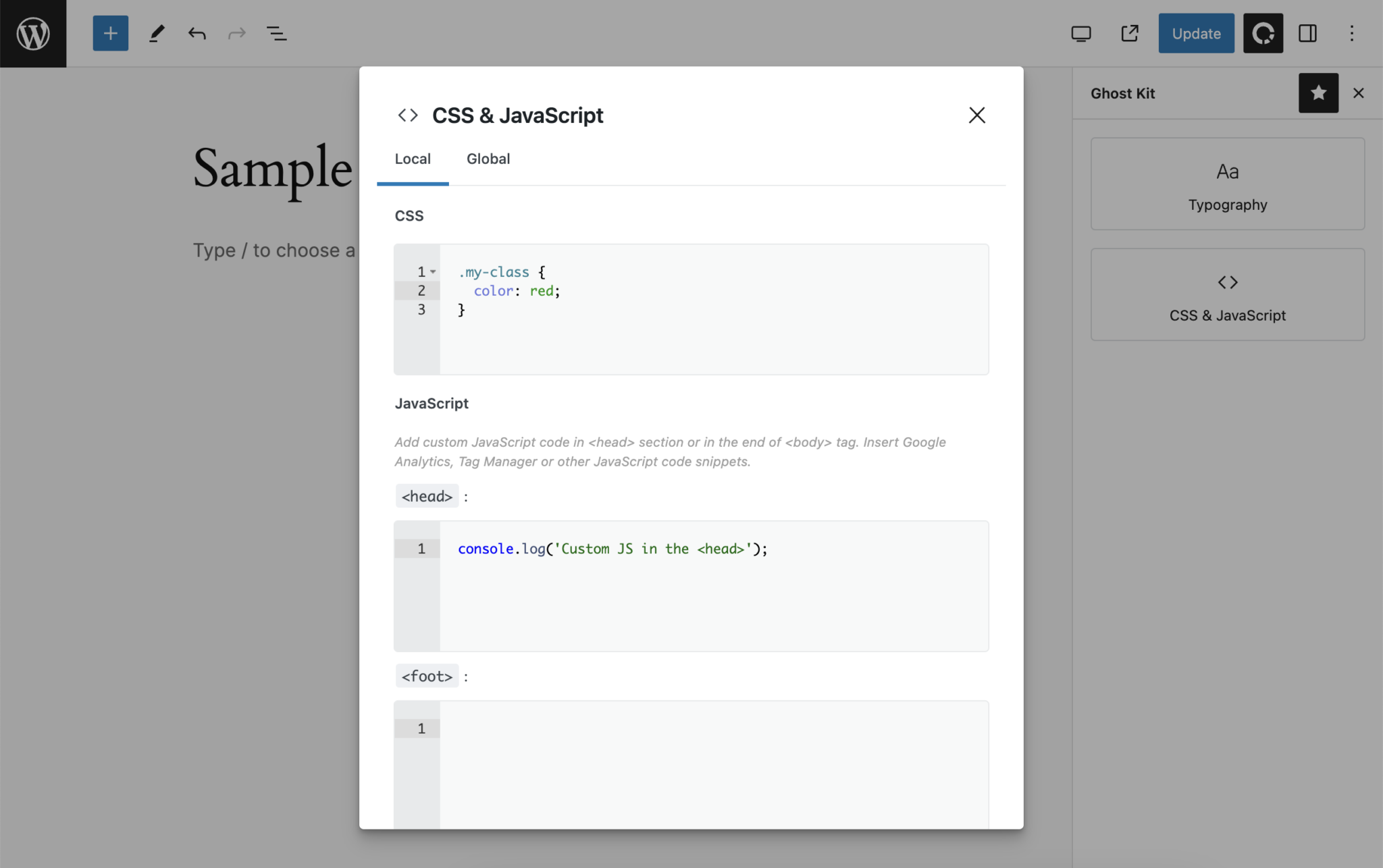Select the pencil Tools icon
Screen dimensions: 1383x868
tap(157, 33)
